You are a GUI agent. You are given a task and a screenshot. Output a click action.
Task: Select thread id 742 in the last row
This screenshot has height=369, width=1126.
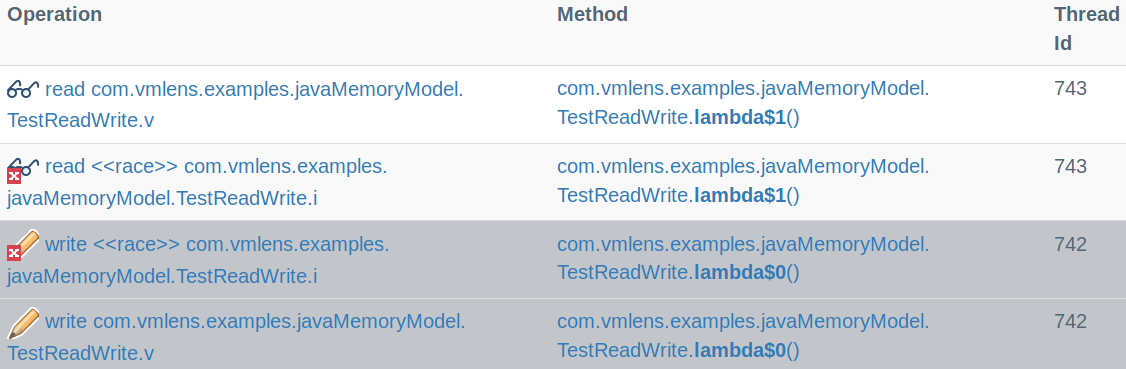[1071, 322]
